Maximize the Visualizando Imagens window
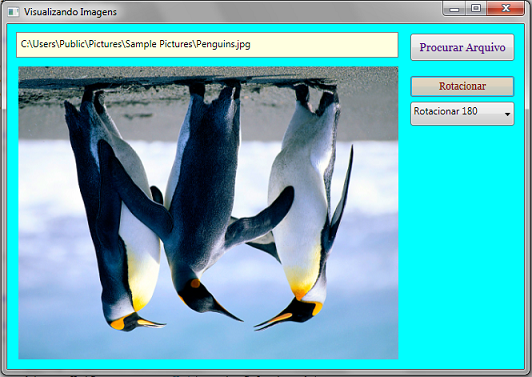The width and height of the screenshot is (532, 377). (476, 8)
